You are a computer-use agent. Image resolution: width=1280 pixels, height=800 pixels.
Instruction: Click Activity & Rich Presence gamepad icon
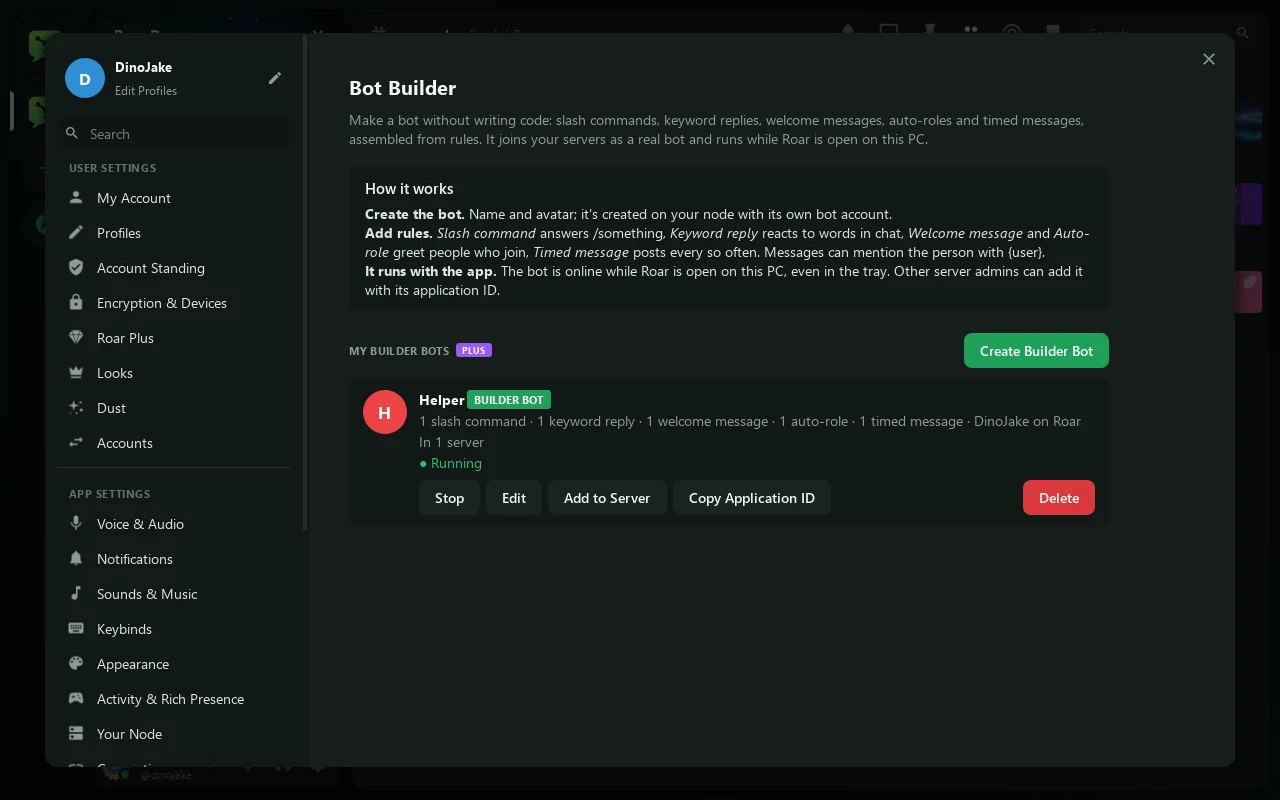76,699
